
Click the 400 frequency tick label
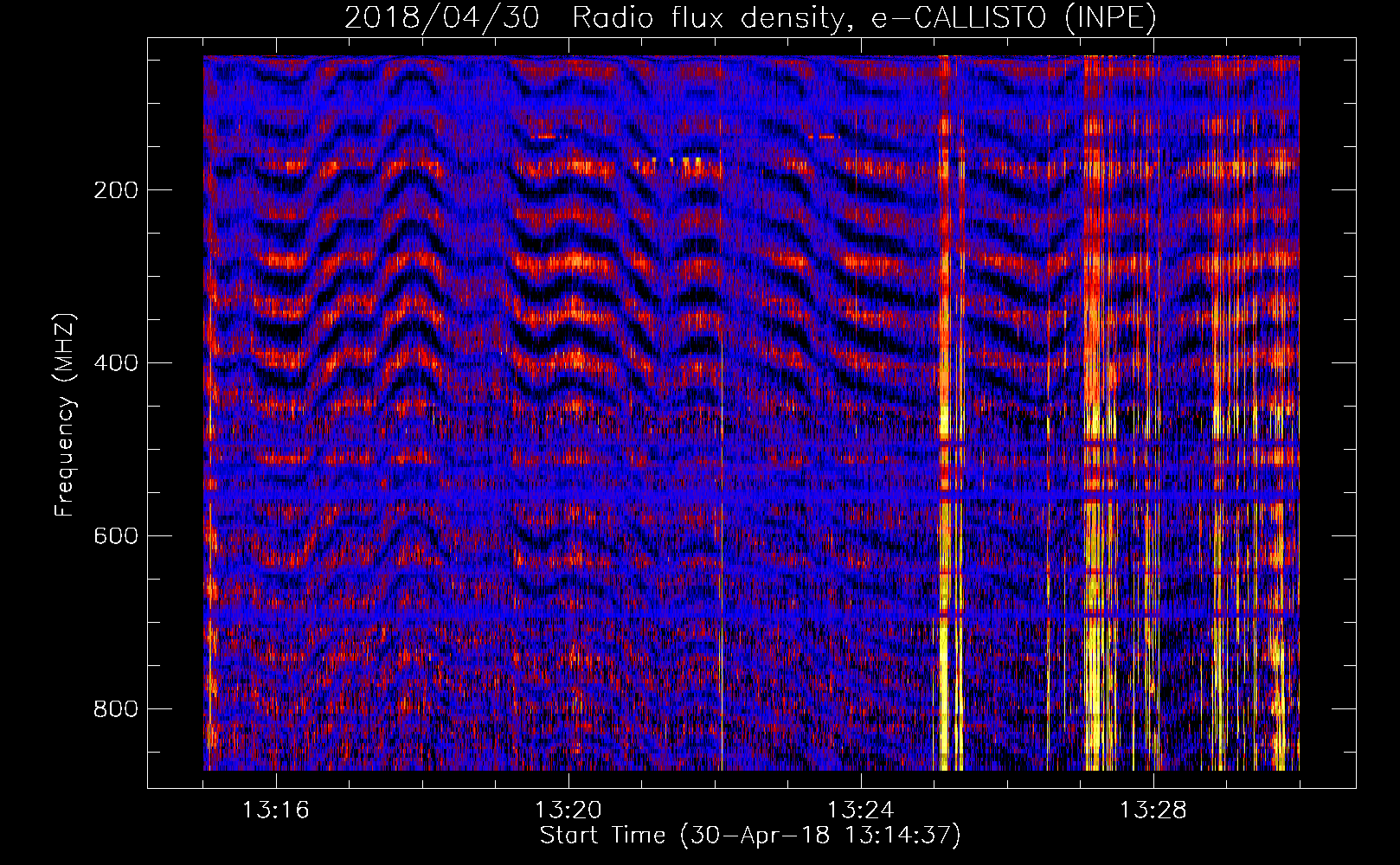click(116, 363)
